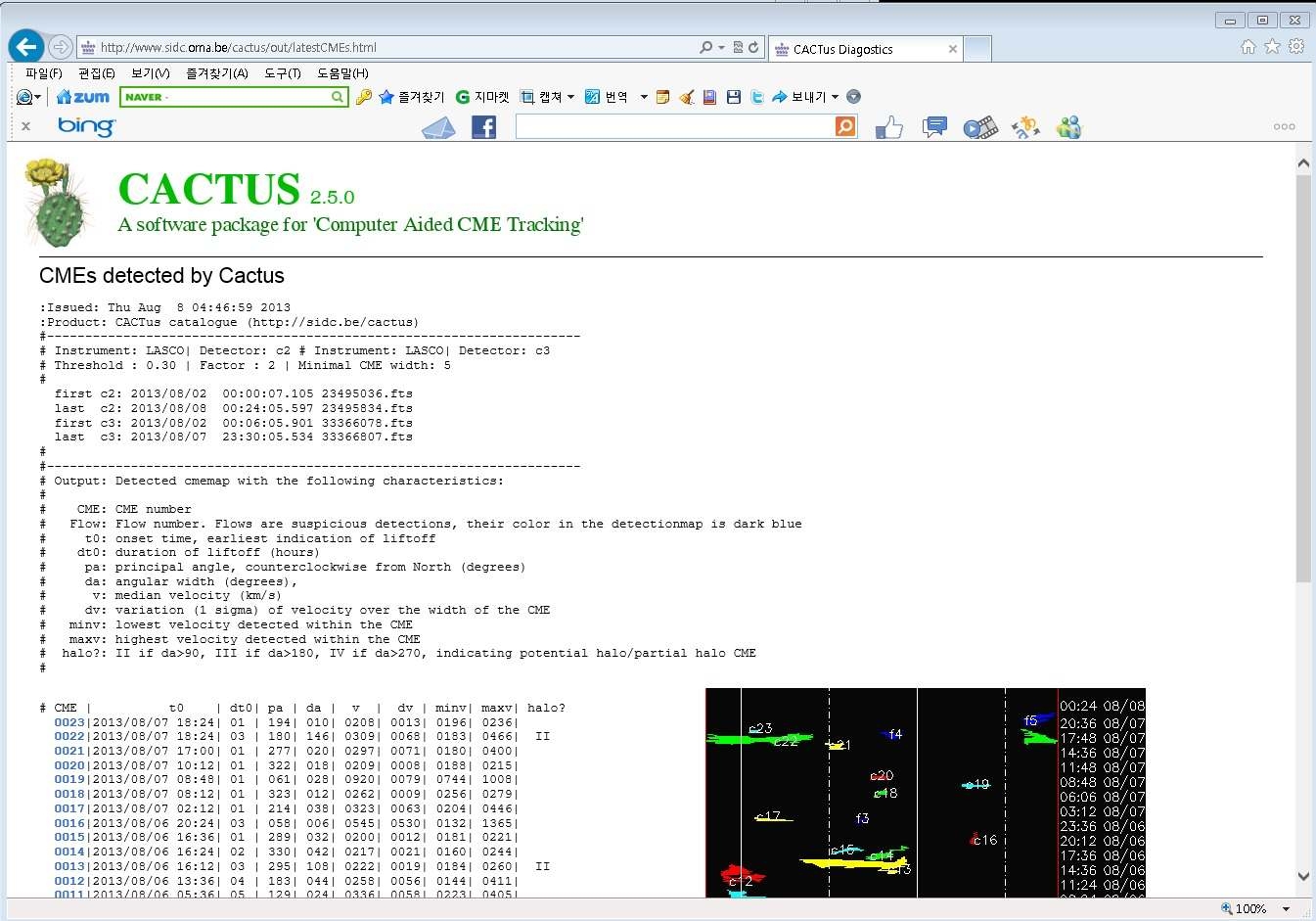
Task: Click the page scrollbar down arrow
Action: (x=1303, y=876)
